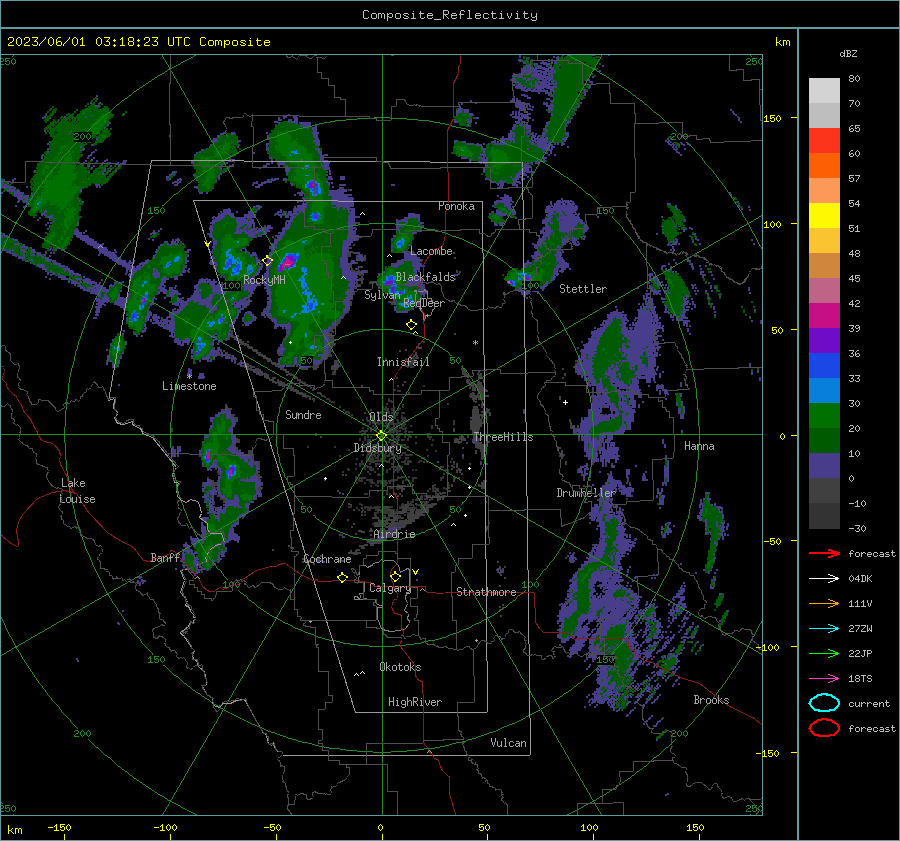Click the Calgary city label
This screenshot has height=841, width=900.
(390, 588)
